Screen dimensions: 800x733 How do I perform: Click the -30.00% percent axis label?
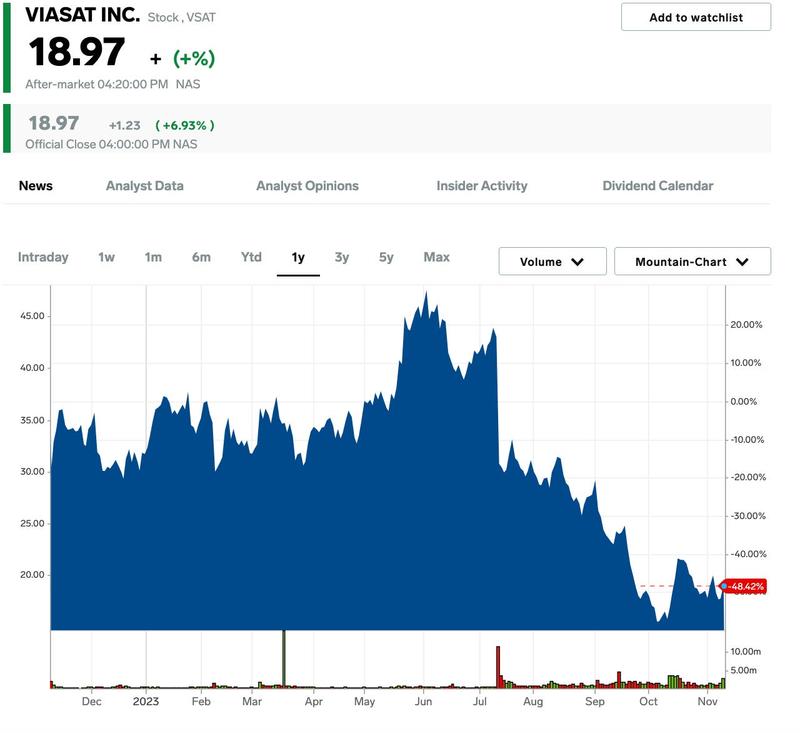point(748,516)
